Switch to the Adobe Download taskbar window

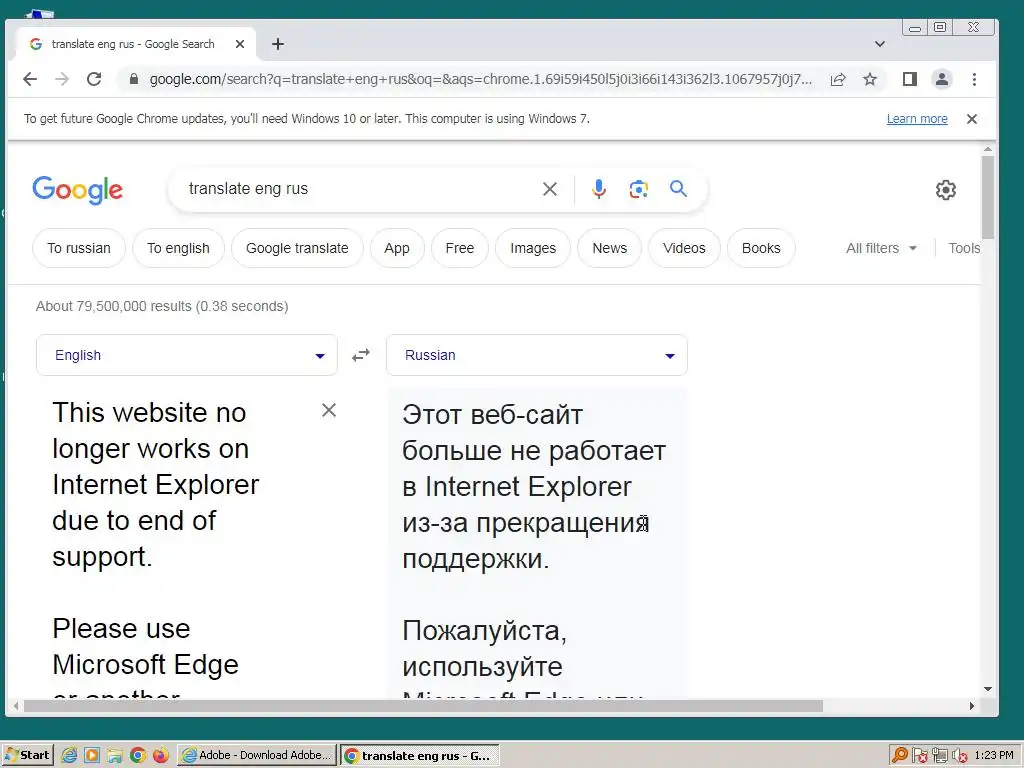[x=257, y=755]
